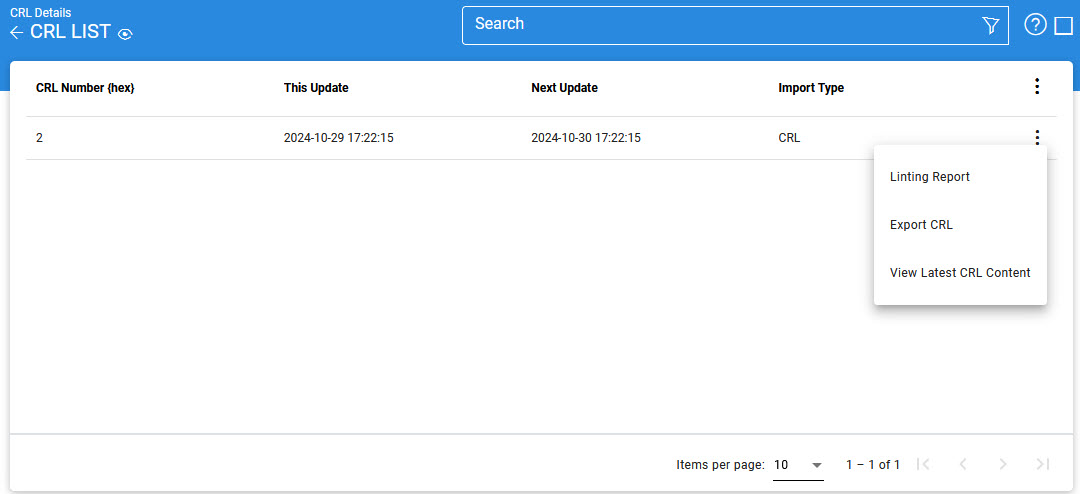Click into the Search input field

pos(720,25)
